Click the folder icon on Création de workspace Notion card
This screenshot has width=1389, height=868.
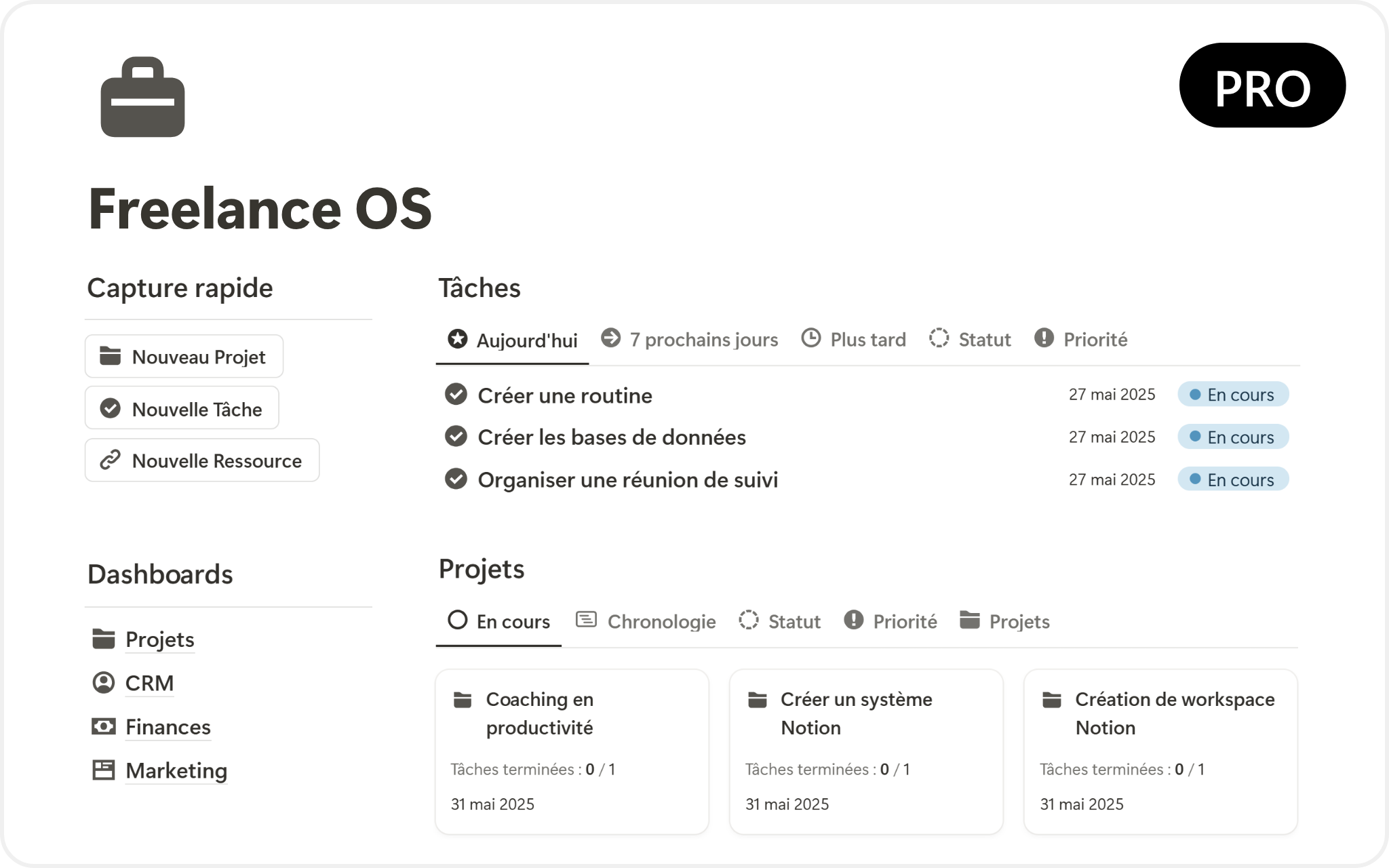coord(1051,700)
